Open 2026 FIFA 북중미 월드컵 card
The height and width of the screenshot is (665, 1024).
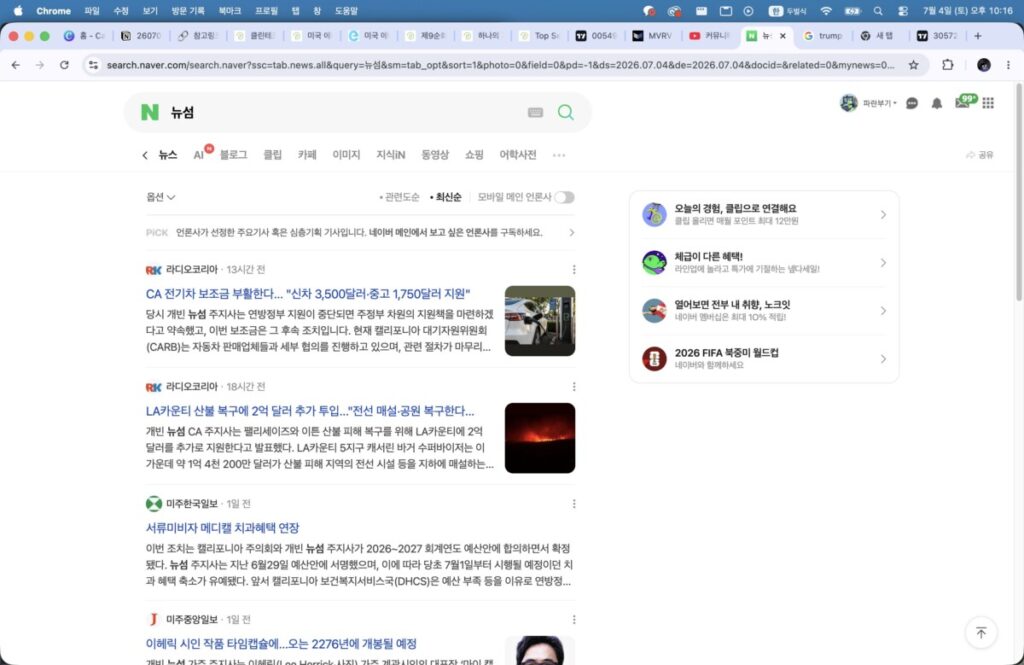point(764,359)
